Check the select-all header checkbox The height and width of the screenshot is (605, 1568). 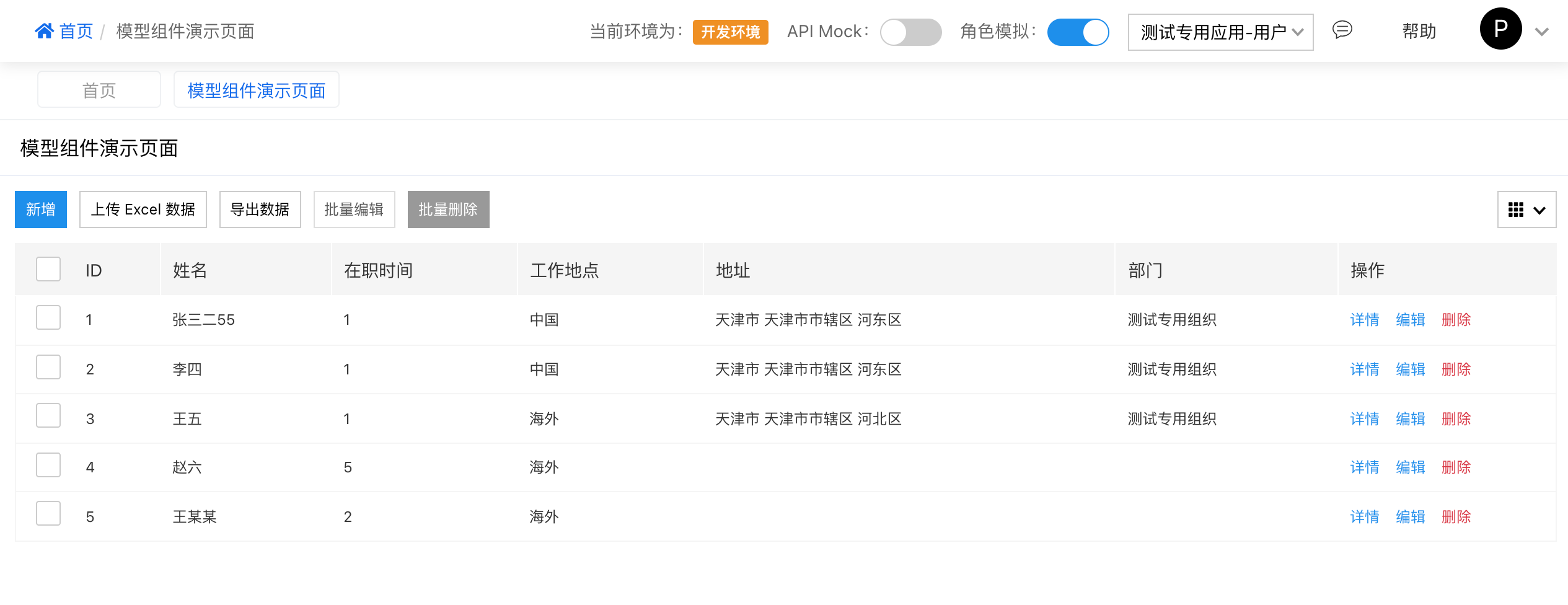point(48,269)
